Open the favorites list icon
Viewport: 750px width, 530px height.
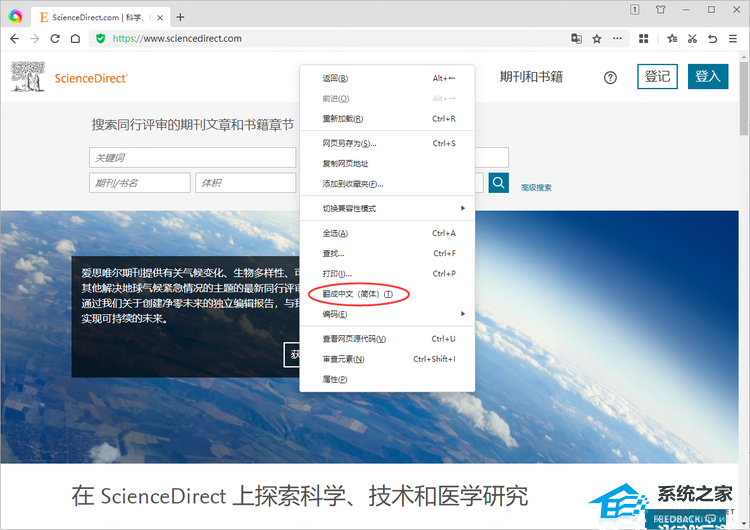click(672, 39)
